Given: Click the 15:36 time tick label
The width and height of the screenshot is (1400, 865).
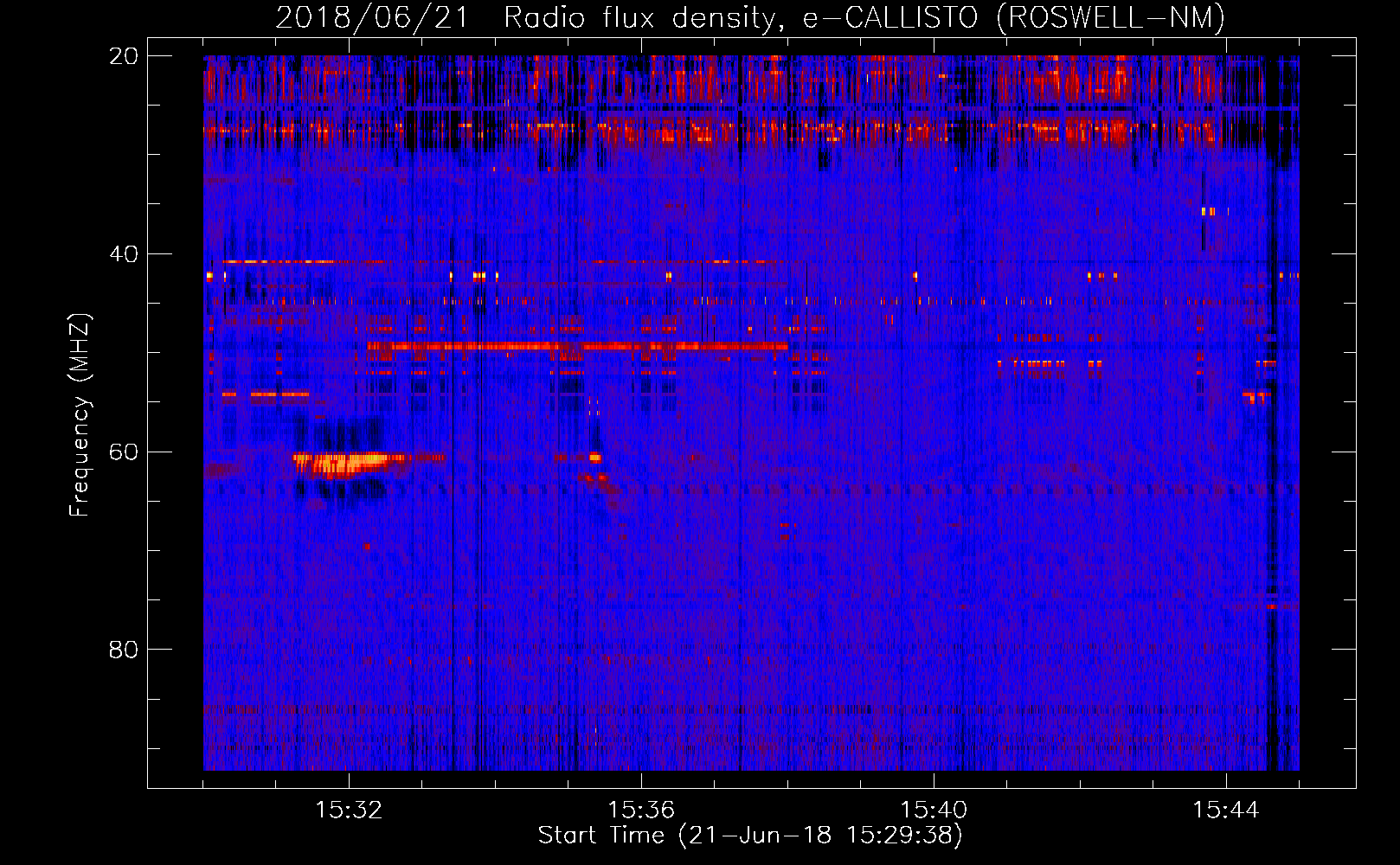Looking at the screenshot, I should pos(641,810).
